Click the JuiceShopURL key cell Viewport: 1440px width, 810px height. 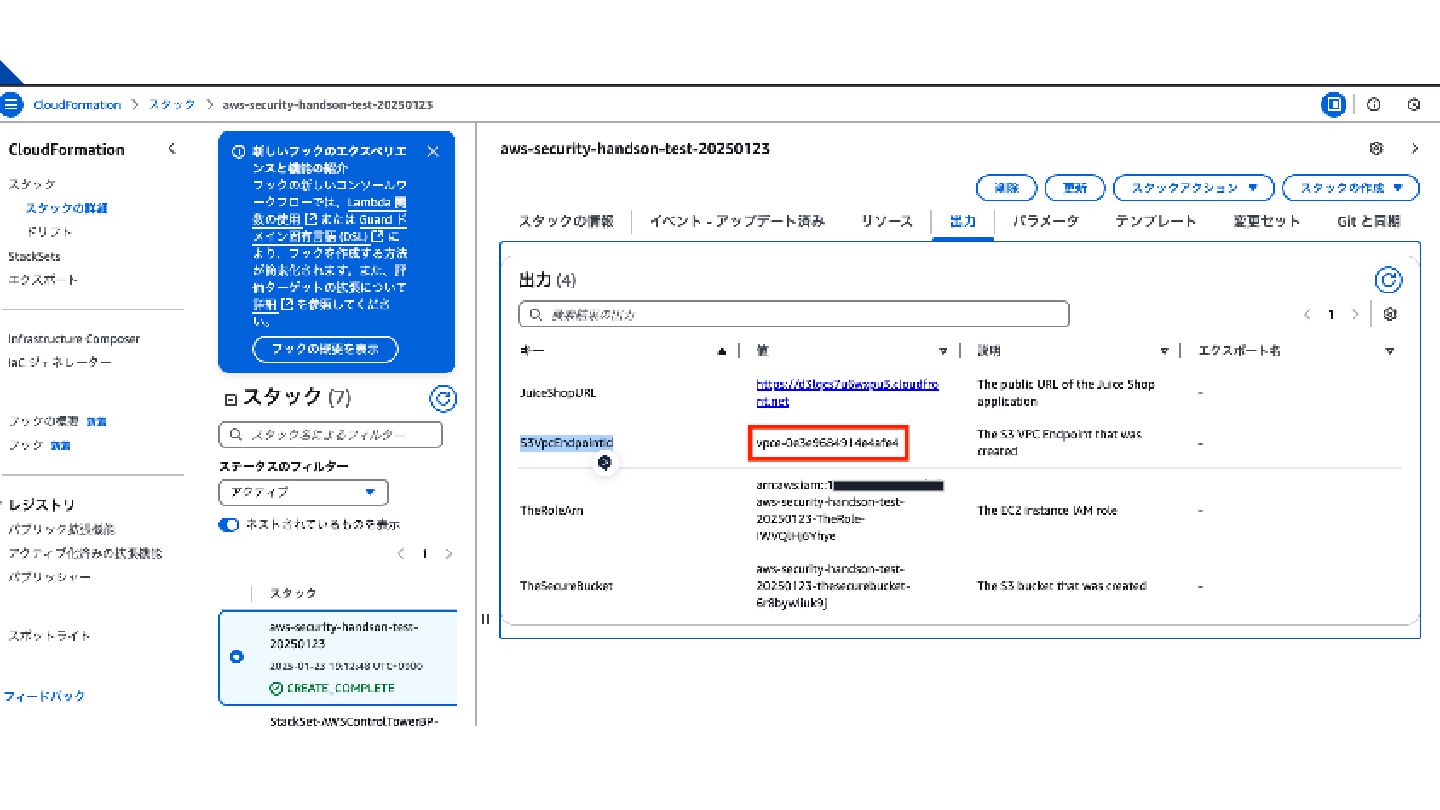tap(558, 392)
